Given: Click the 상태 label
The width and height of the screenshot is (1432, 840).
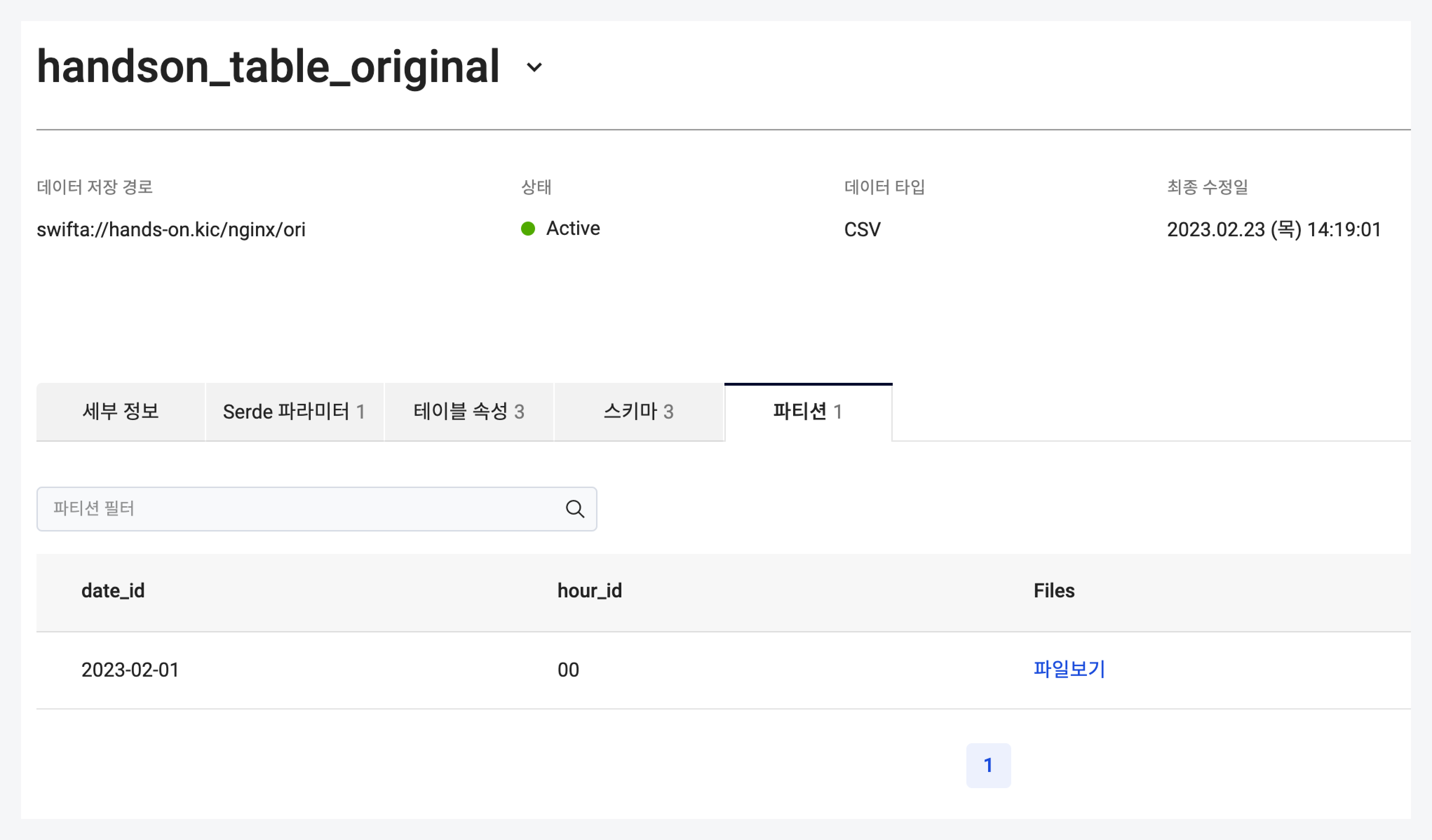Looking at the screenshot, I should coord(536,187).
